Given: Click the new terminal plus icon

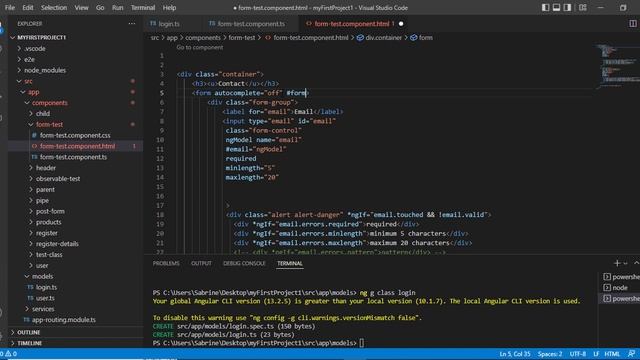Looking at the screenshot, I should 617,263.
